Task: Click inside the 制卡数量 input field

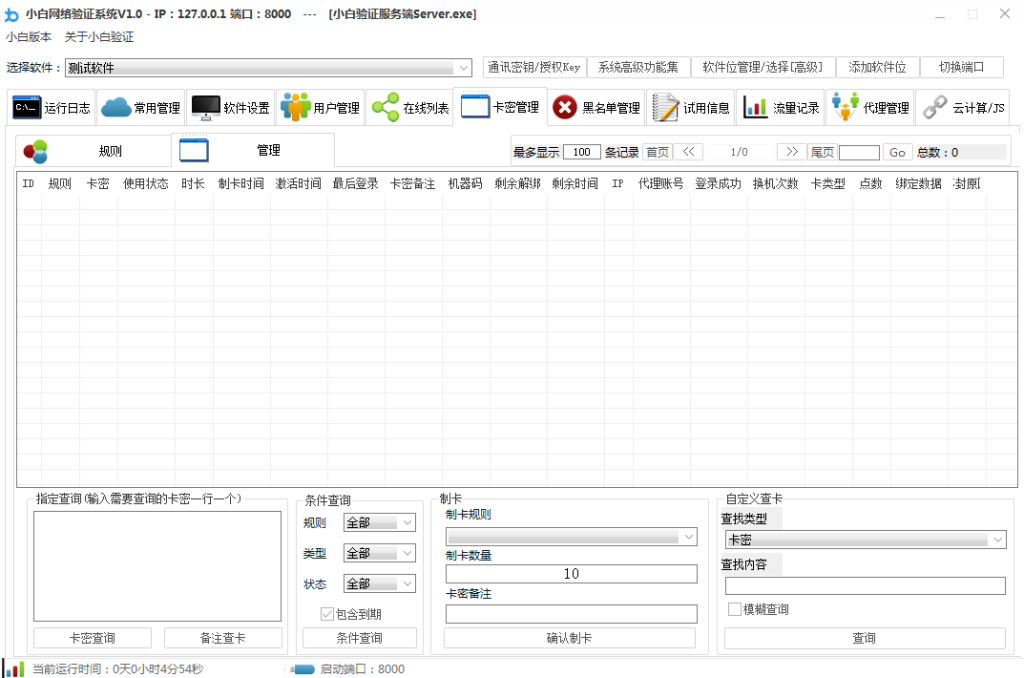Action: [x=571, y=573]
